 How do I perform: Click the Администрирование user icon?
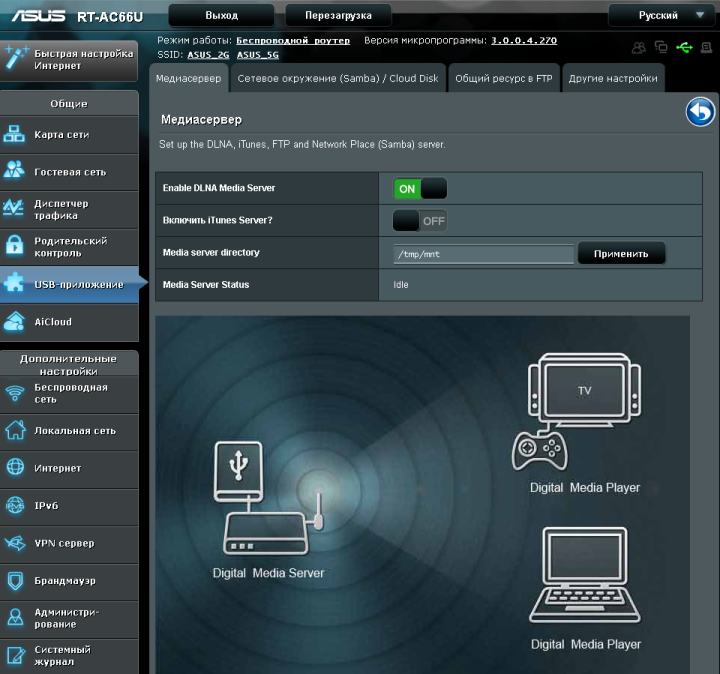click(x=15, y=618)
